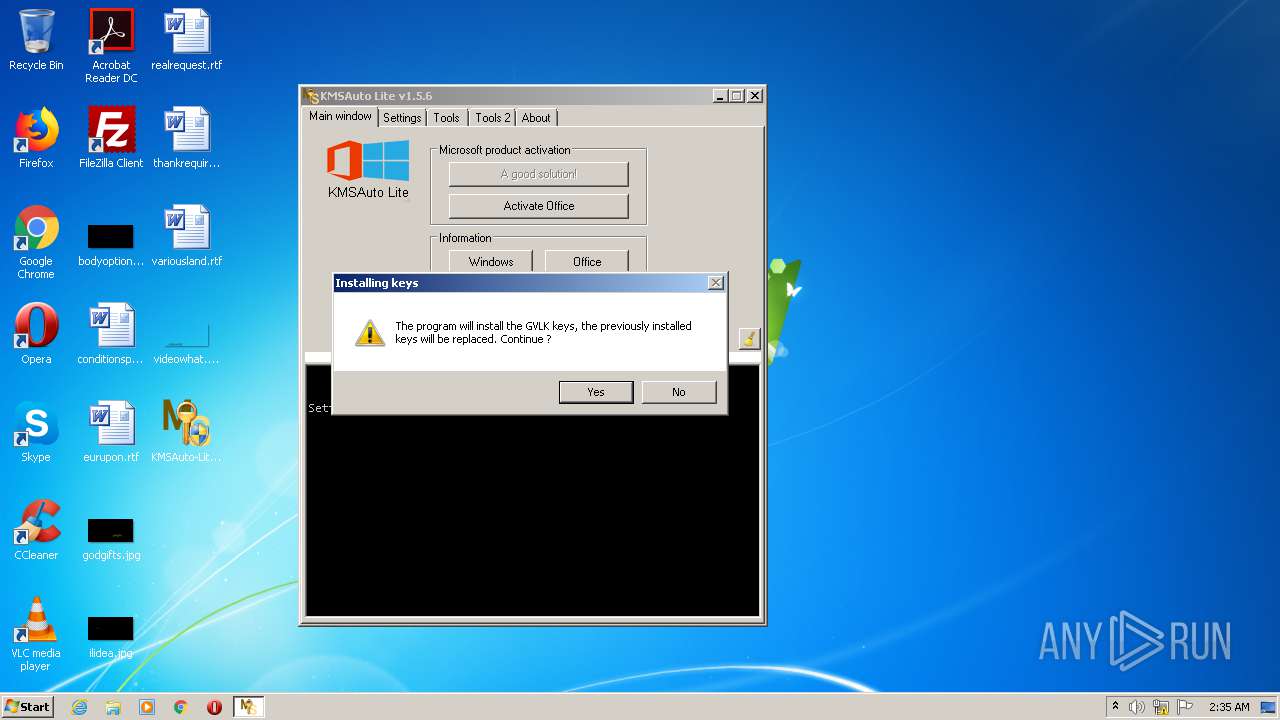
Task: Click the broom clear-log icon
Action: [x=750, y=339]
